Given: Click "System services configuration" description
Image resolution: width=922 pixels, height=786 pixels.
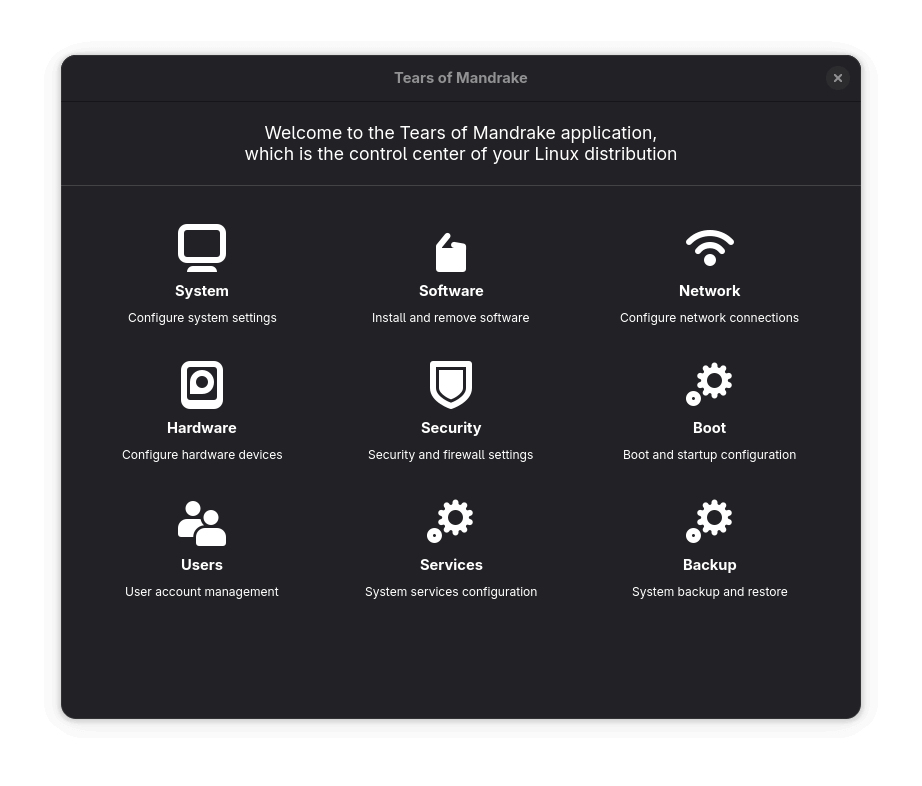Looking at the screenshot, I should point(451,592).
